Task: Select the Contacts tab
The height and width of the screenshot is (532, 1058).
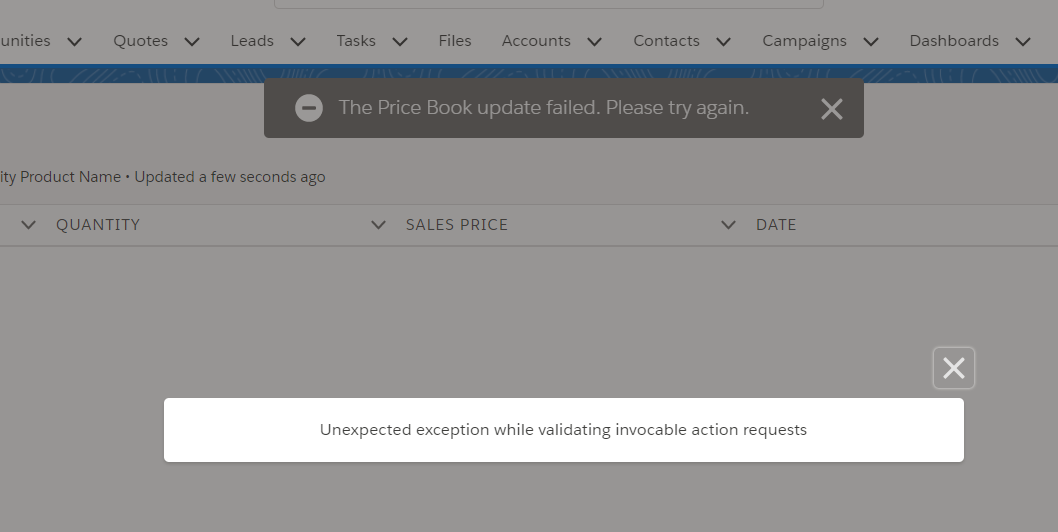Action: pos(666,41)
